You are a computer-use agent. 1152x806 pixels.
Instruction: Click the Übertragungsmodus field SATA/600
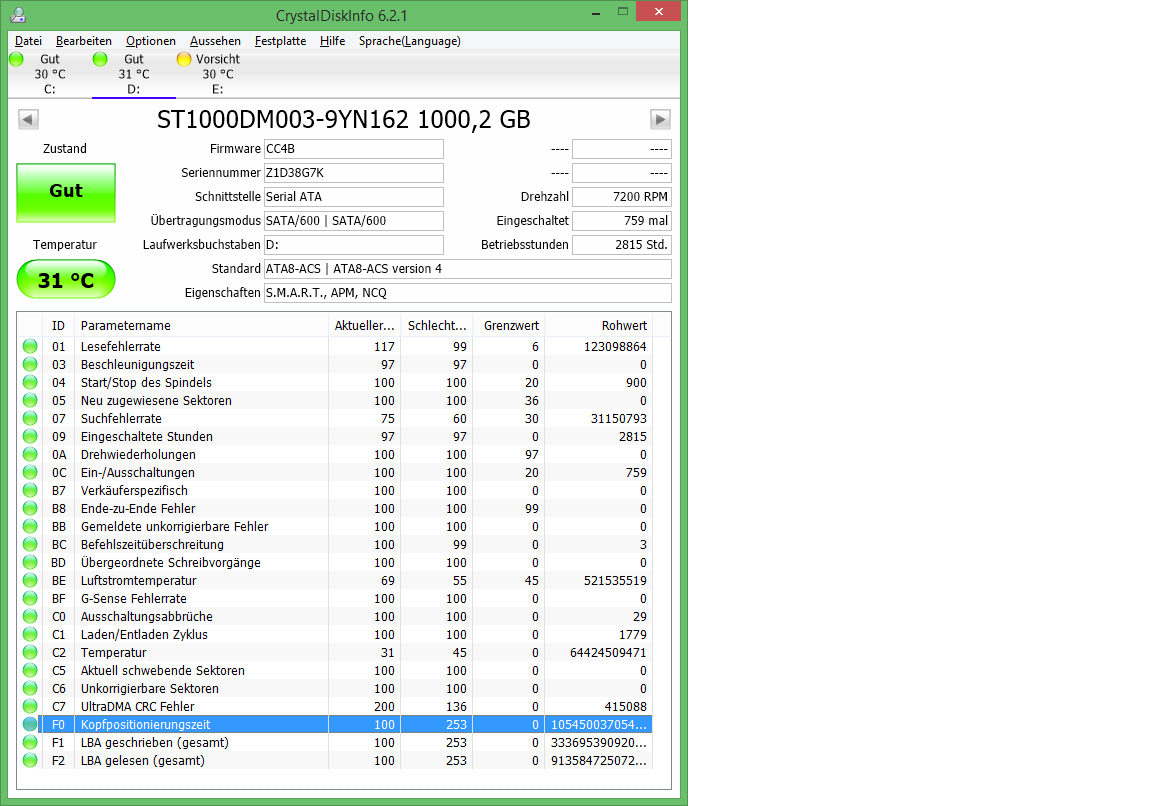tap(353, 221)
